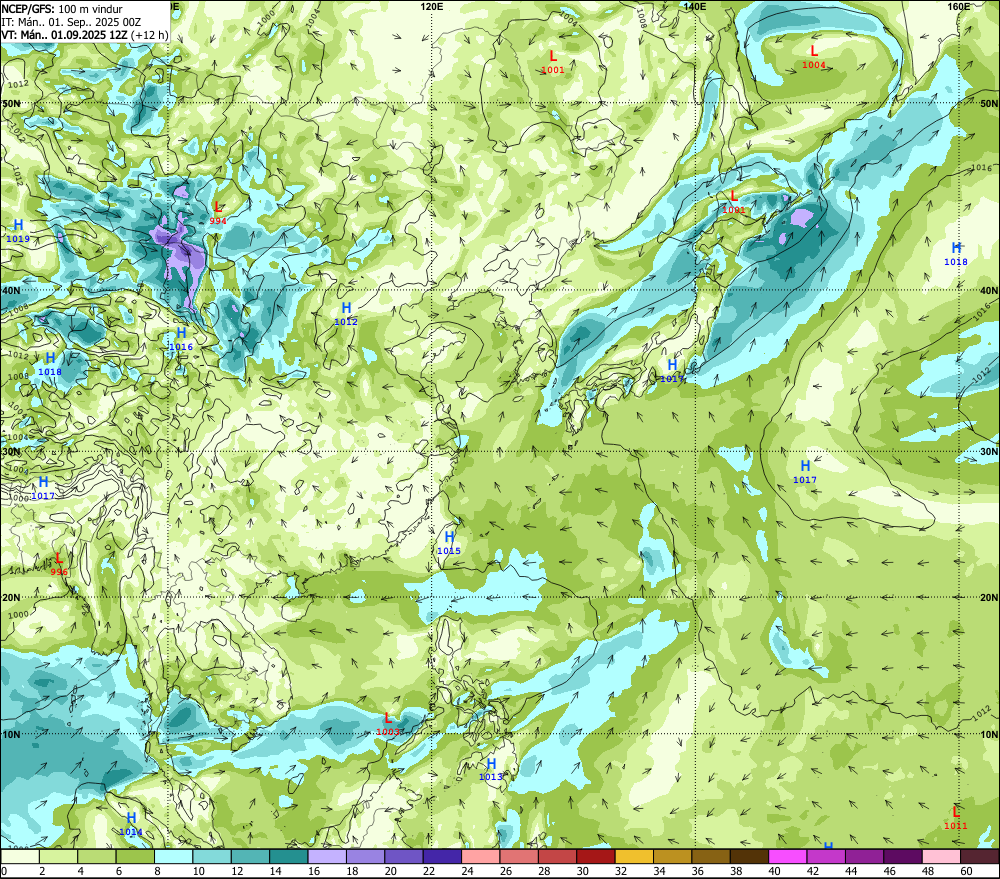Click the '140E' longitude label
Image resolution: width=1000 pixels, height=879 pixels.
pos(695,6)
